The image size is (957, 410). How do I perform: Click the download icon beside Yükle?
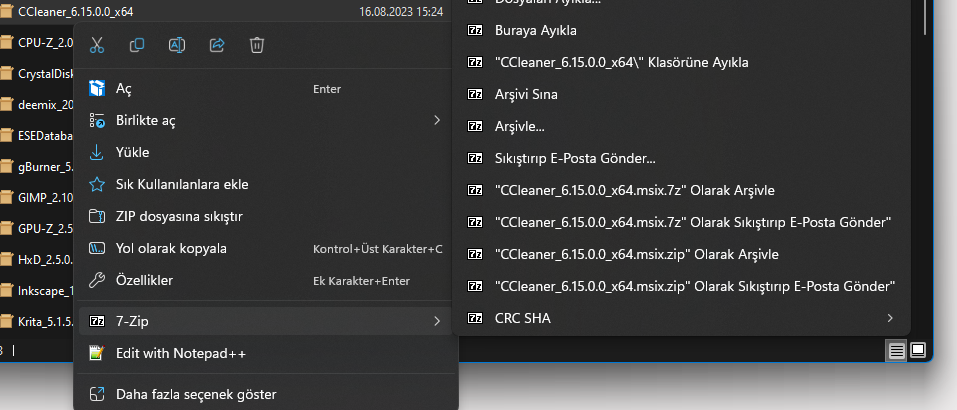click(x=97, y=153)
